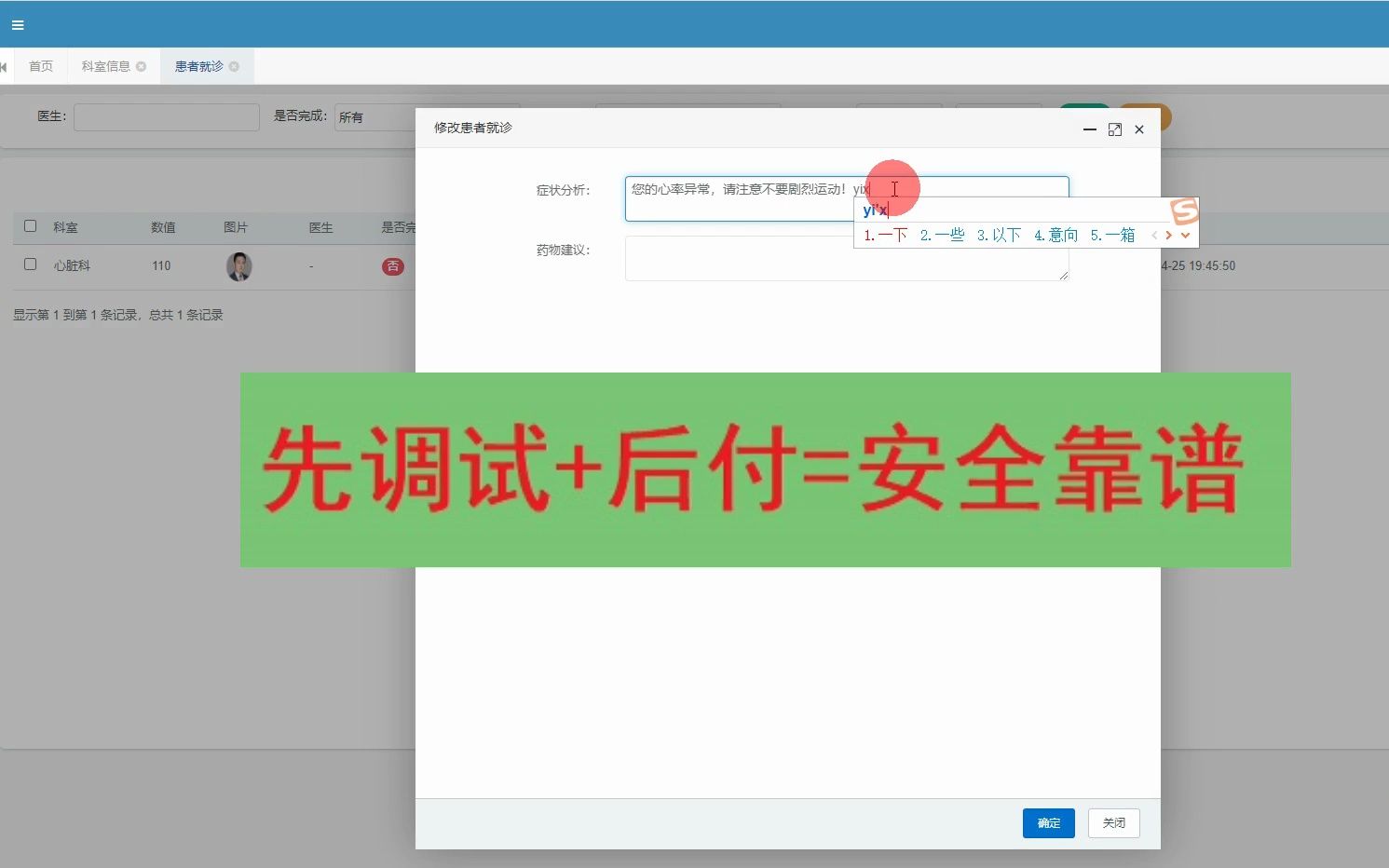The height and width of the screenshot is (868, 1389).
Task: Click the tab collapse arrow at far left
Action: (x=5, y=65)
